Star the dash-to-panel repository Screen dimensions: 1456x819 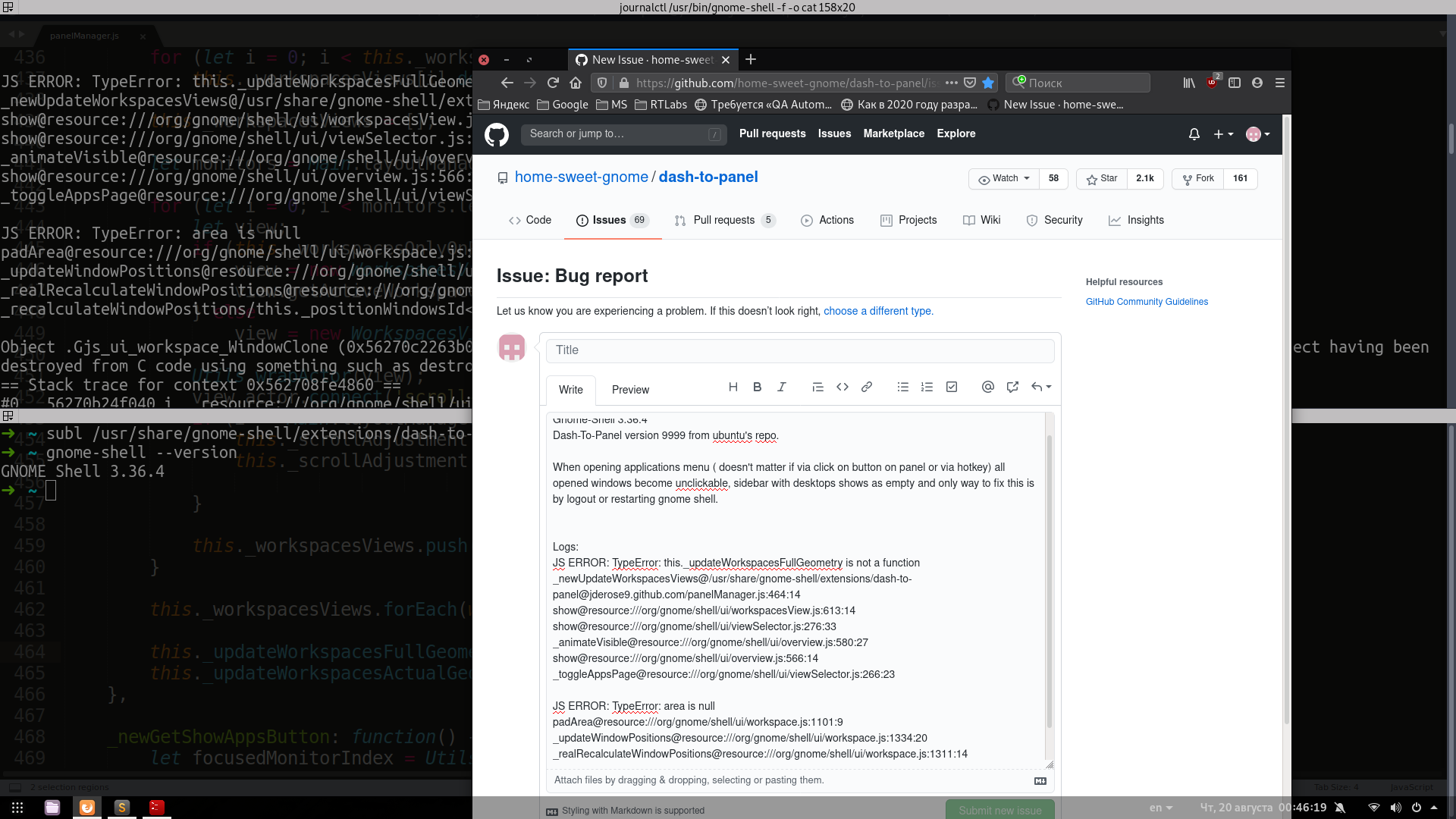(x=1102, y=179)
